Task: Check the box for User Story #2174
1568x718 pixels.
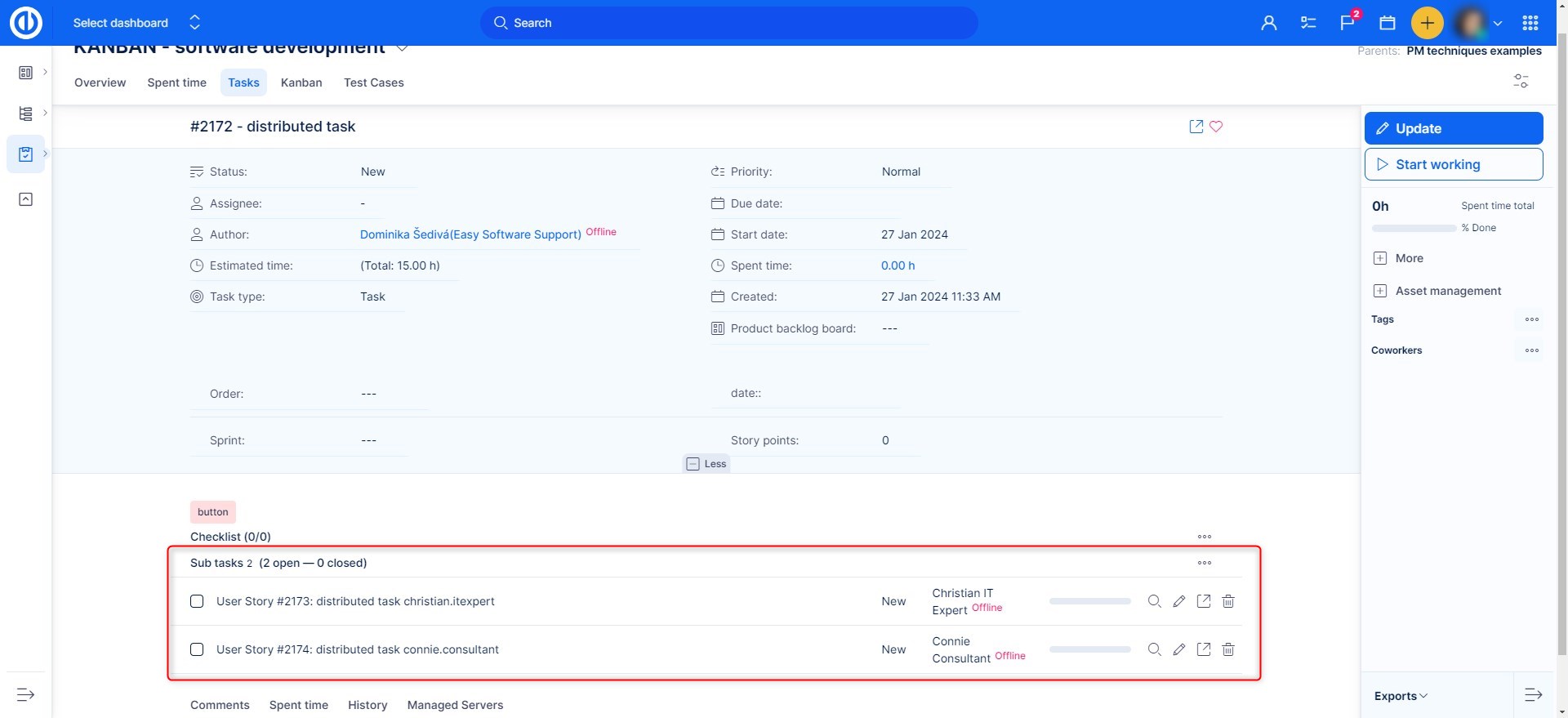Action: 197,649
